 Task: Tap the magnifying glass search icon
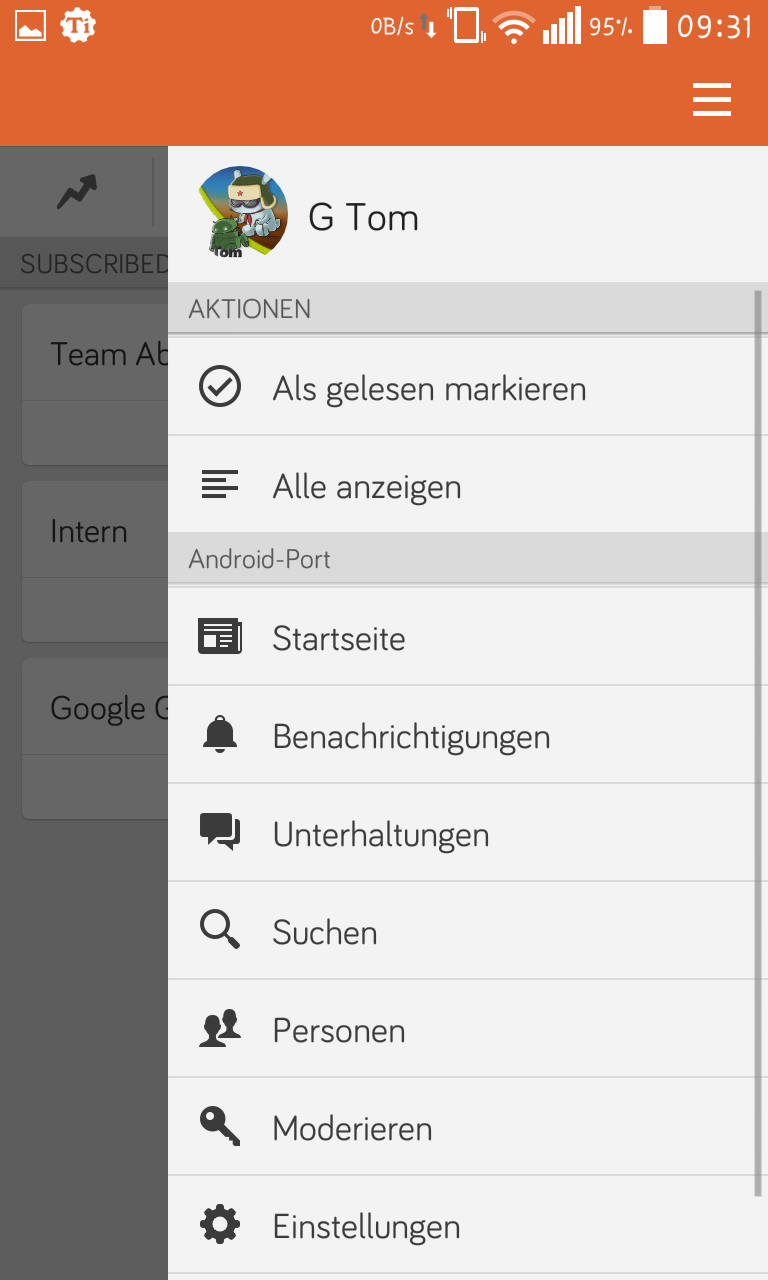tap(220, 931)
